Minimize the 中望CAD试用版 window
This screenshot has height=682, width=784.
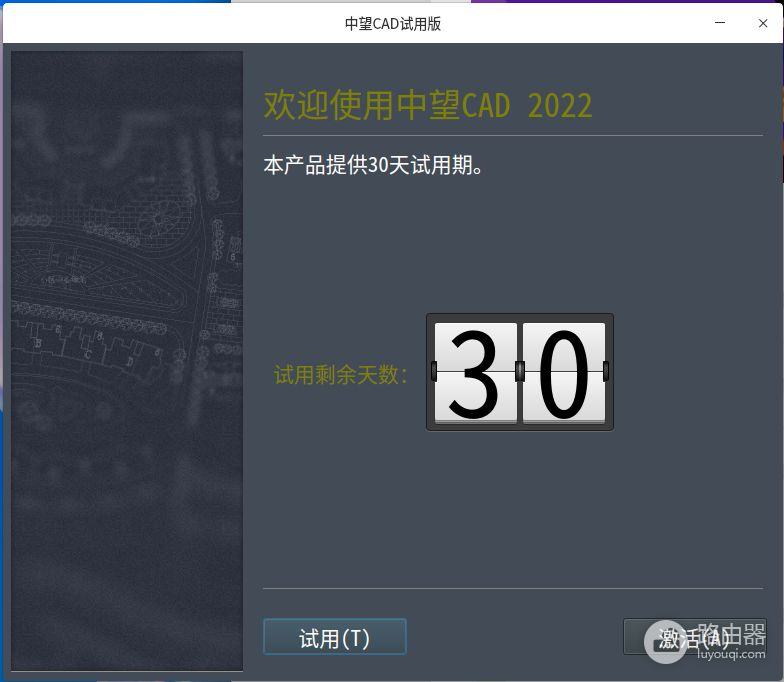[720, 23]
